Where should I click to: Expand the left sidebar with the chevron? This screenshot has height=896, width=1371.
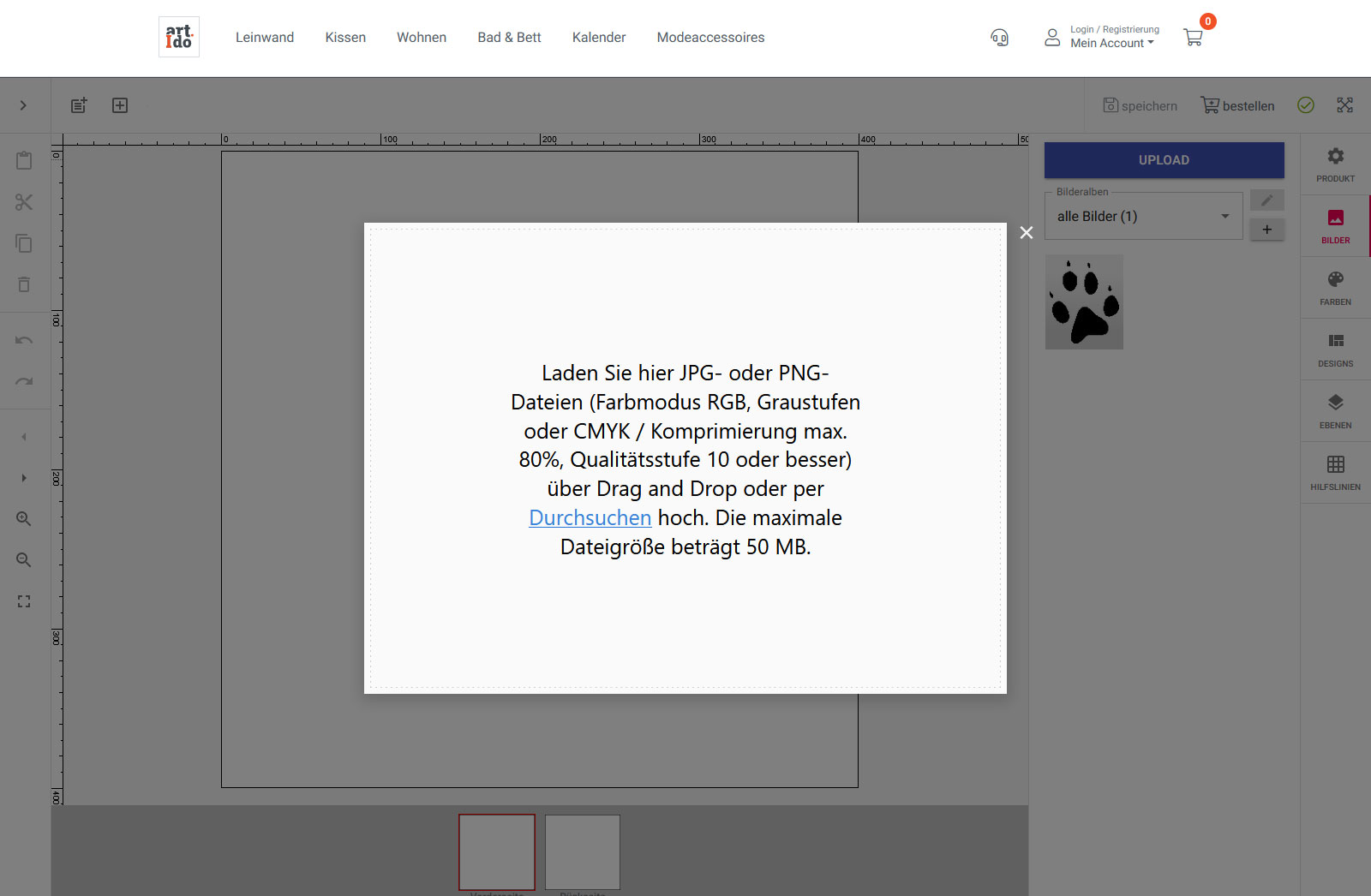coord(23,105)
